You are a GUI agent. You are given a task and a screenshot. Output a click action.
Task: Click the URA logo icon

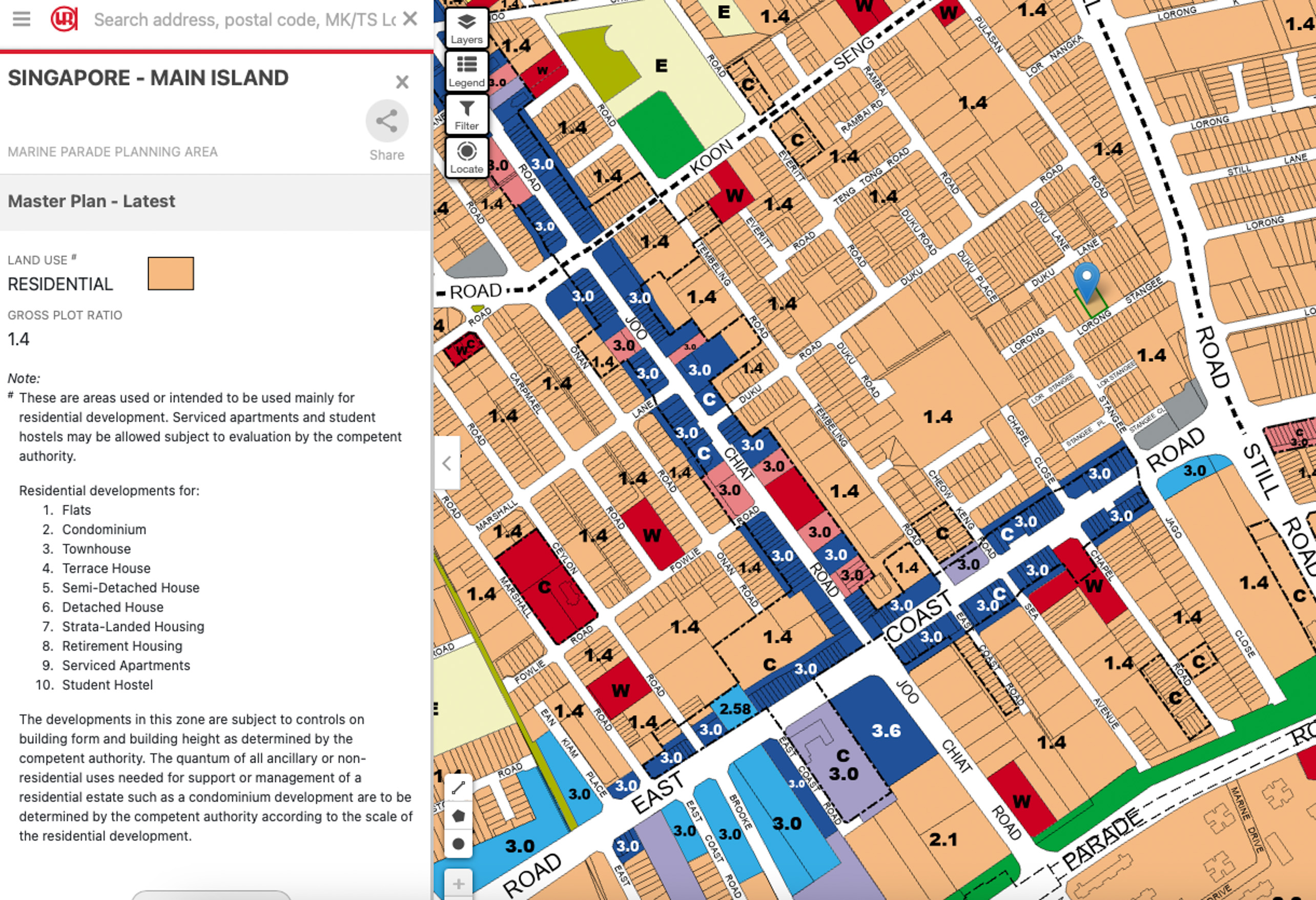point(64,19)
